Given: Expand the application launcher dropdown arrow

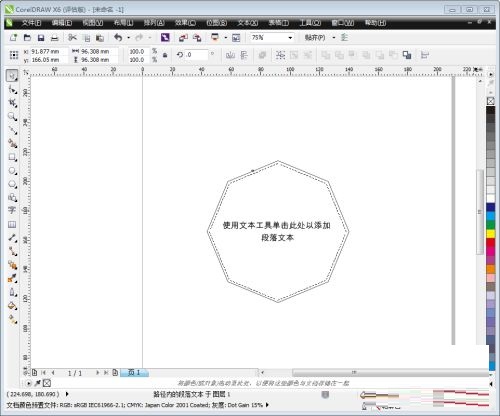Looking at the screenshot, I should (225, 38).
